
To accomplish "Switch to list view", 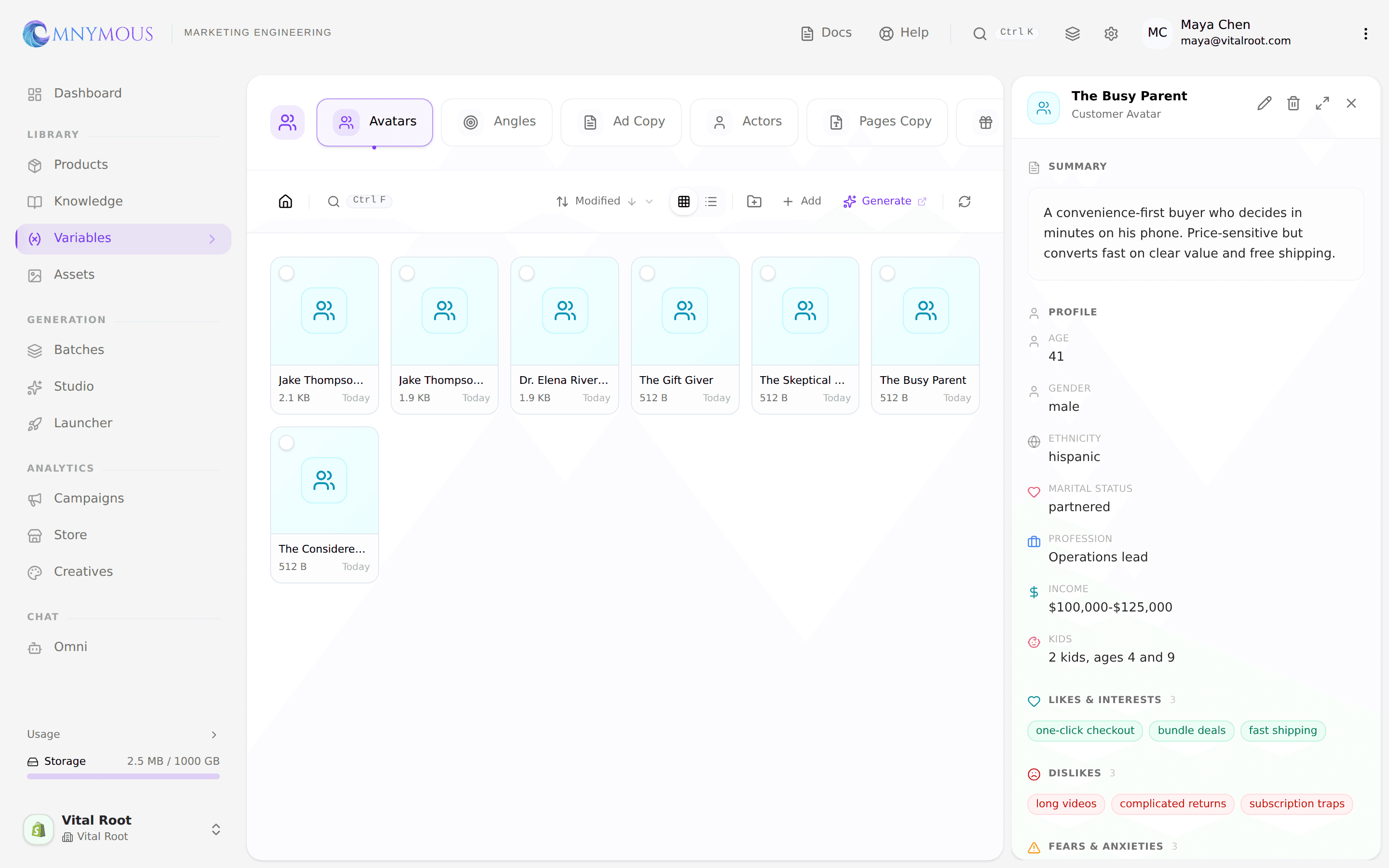I will pyautogui.click(x=711, y=202).
